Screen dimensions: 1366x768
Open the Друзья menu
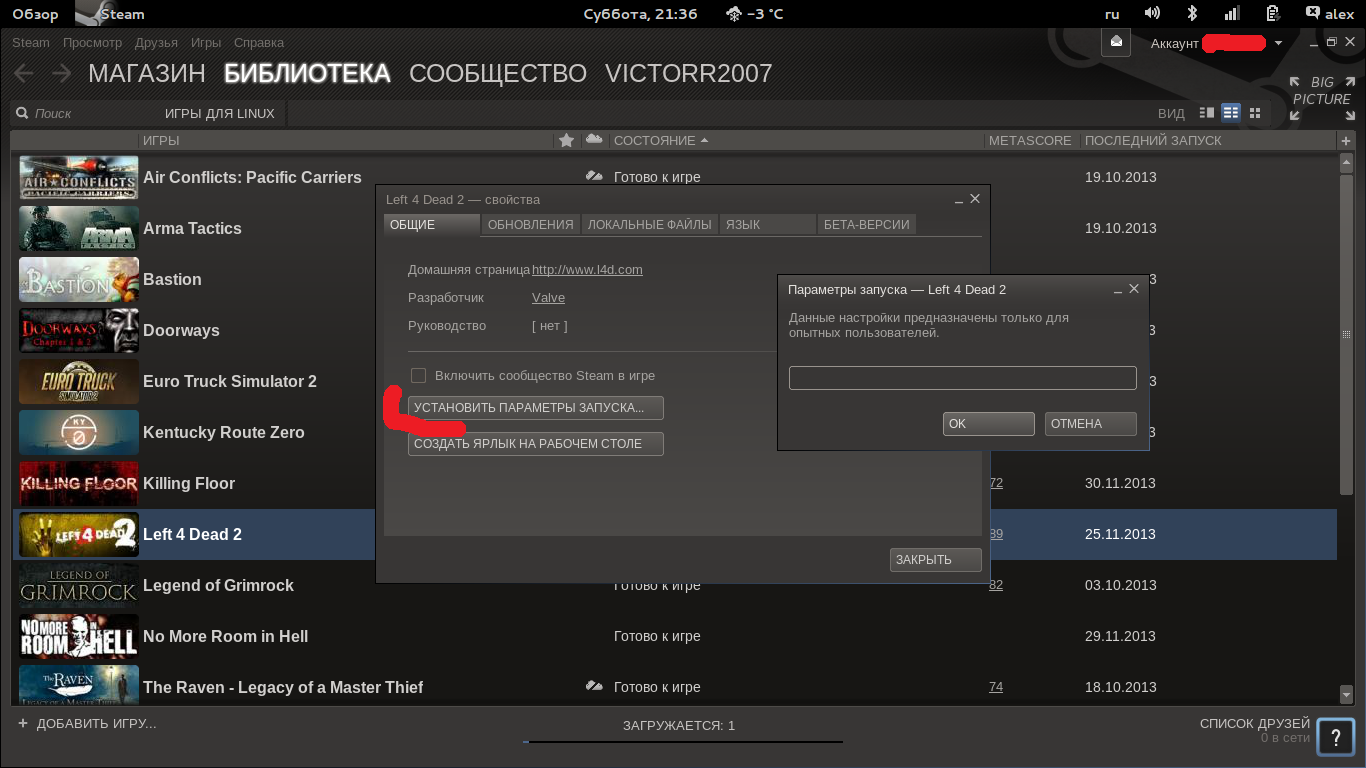[x=156, y=43]
